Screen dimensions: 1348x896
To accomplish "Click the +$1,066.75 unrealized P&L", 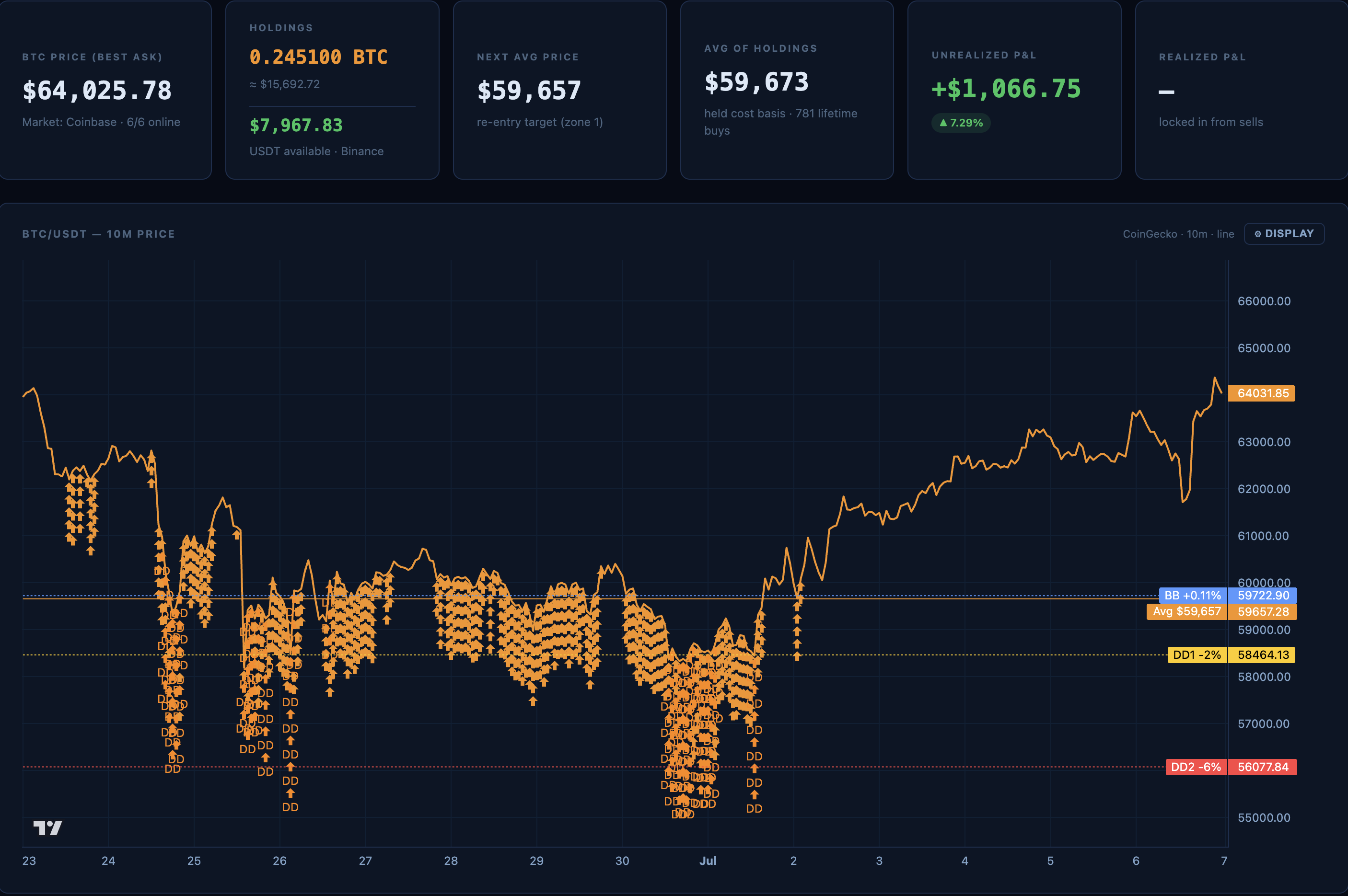I will coord(1006,89).
